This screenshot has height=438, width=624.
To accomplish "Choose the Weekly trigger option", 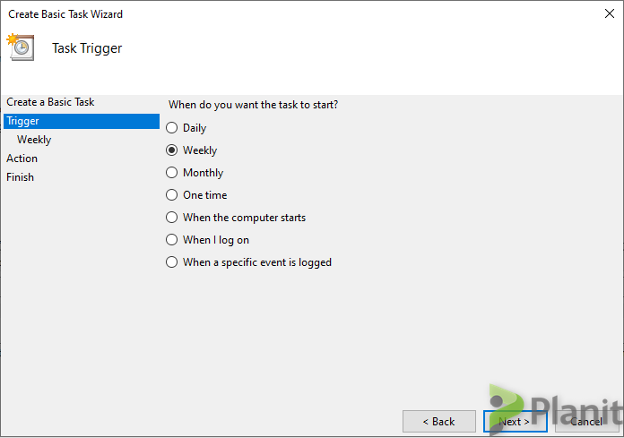I will 172,150.
